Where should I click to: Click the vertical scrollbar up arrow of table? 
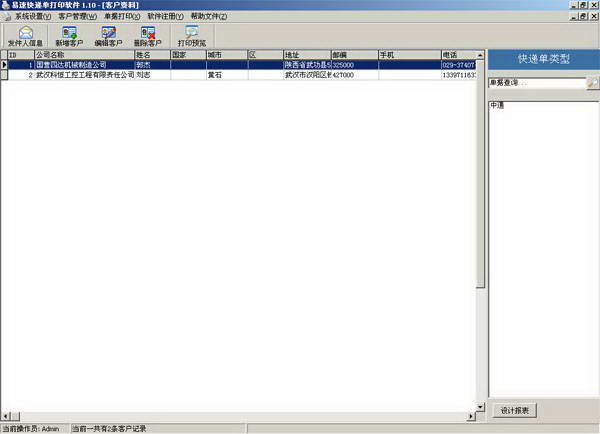click(x=480, y=54)
